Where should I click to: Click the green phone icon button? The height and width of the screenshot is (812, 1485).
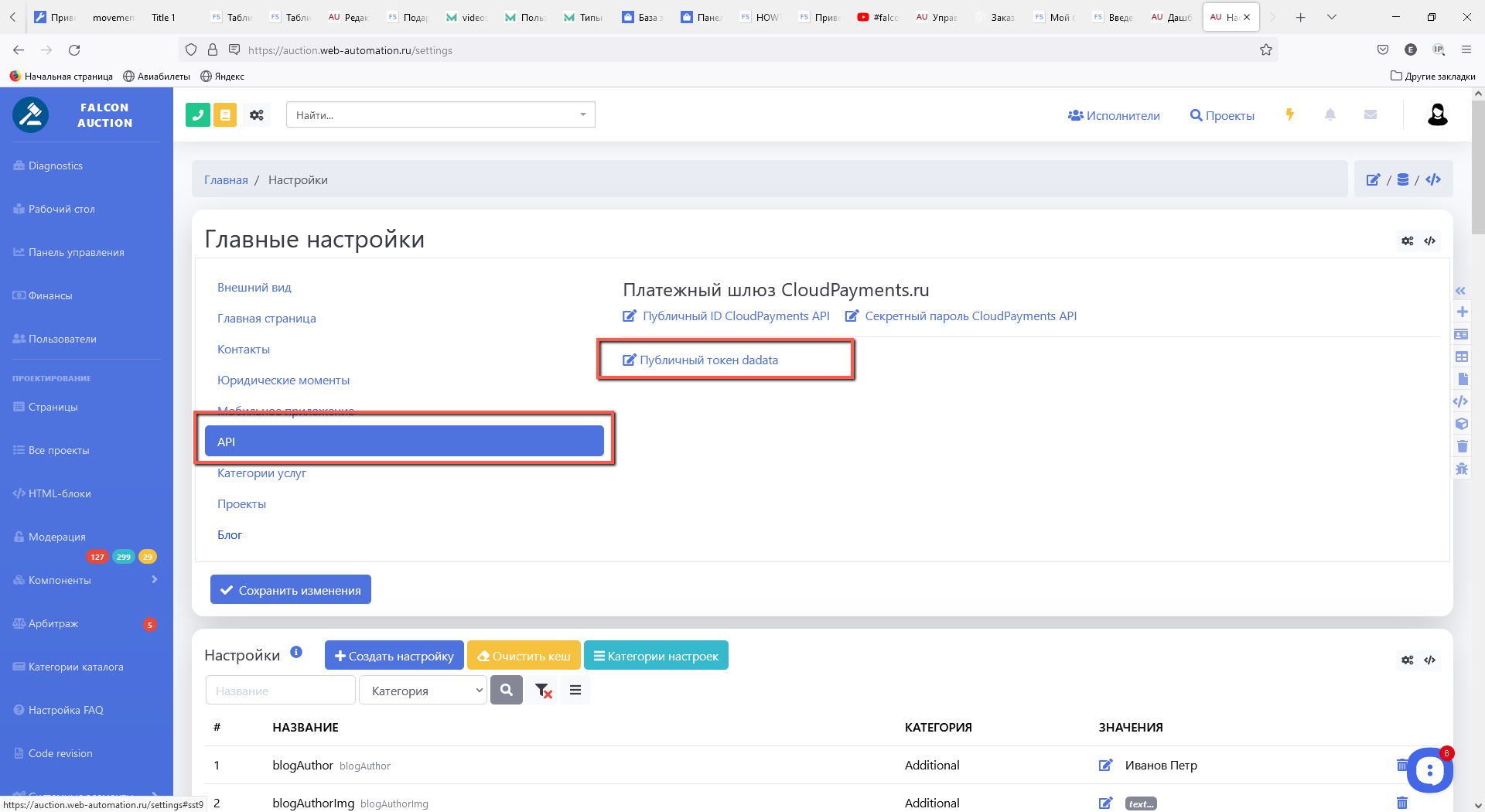pos(198,115)
